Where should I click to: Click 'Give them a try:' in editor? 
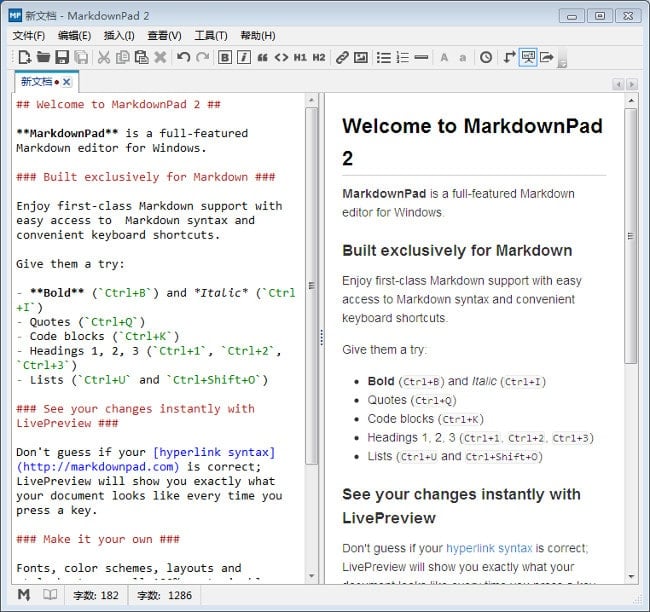point(70,264)
